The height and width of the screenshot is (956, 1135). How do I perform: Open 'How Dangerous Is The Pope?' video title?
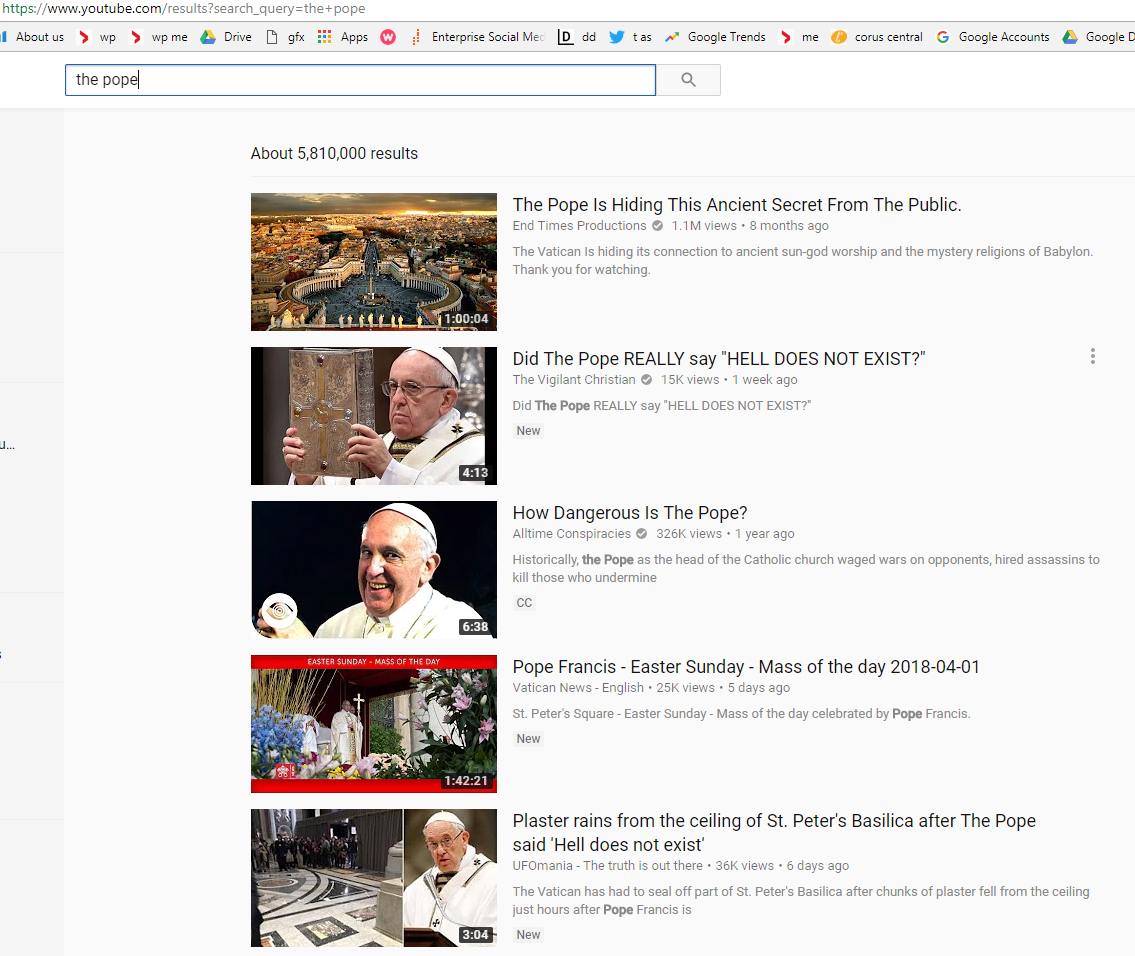[630, 513]
